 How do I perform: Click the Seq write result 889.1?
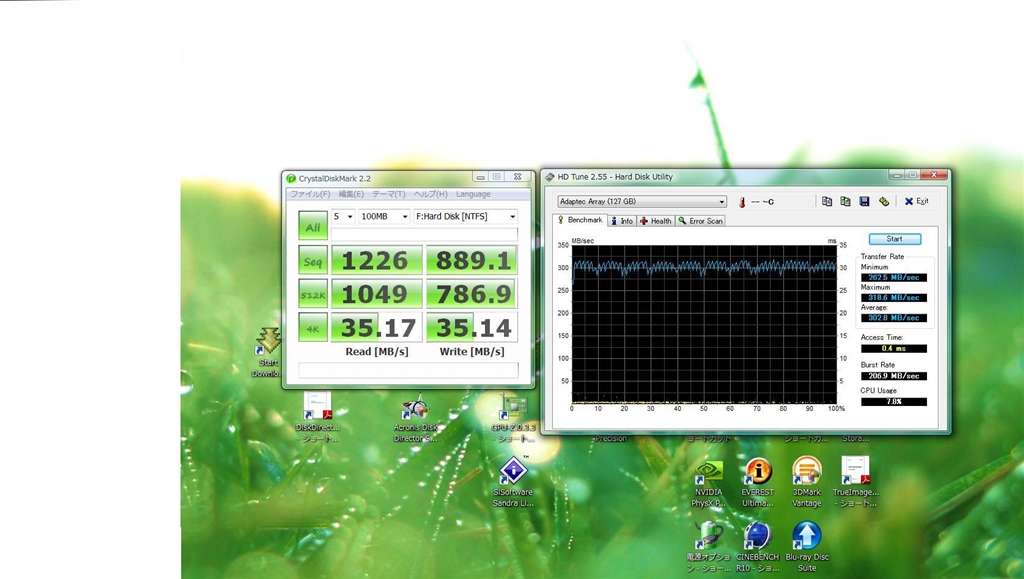[472, 260]
